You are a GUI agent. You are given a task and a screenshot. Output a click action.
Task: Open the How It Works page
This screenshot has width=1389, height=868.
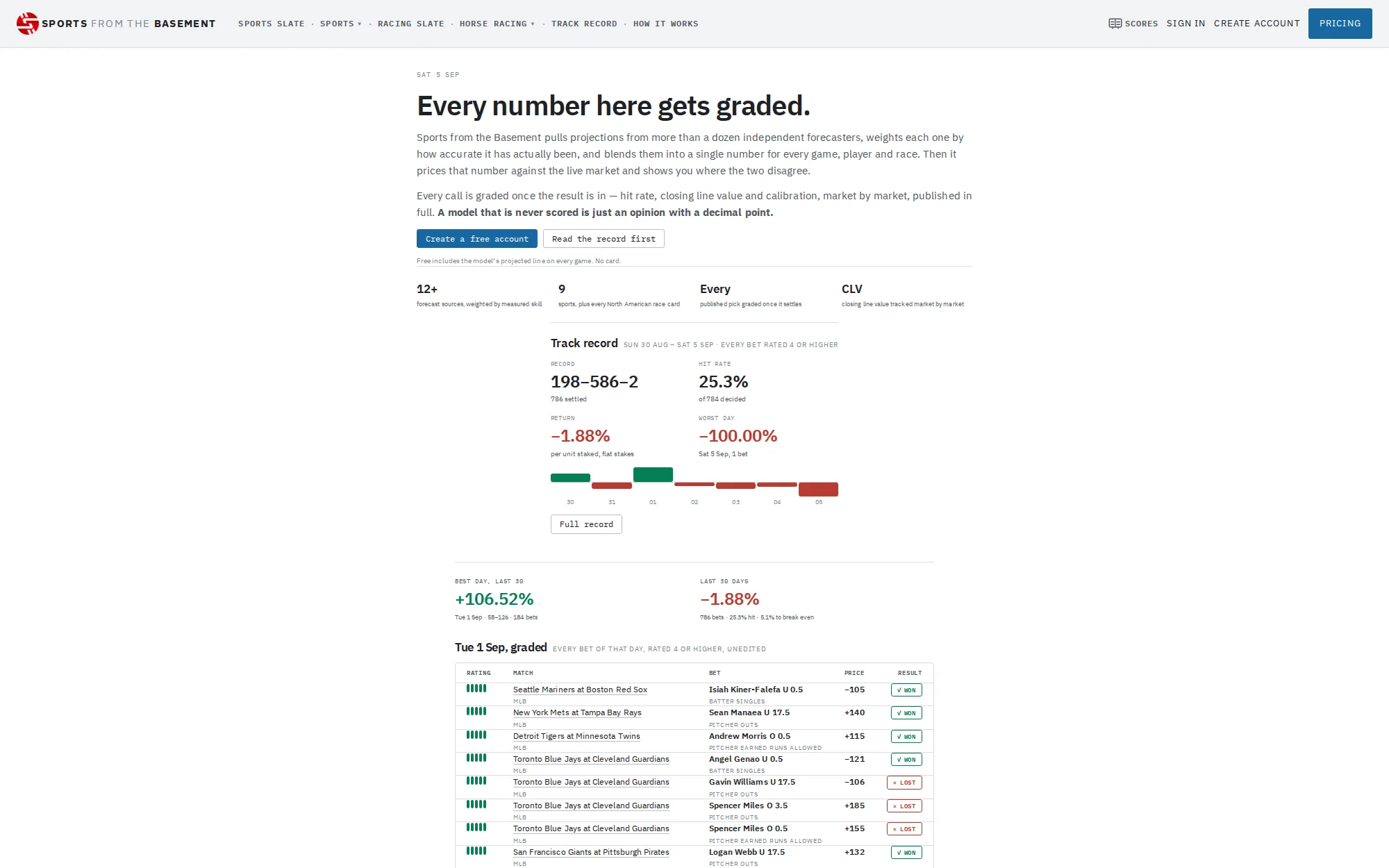[x=665, y=24]
